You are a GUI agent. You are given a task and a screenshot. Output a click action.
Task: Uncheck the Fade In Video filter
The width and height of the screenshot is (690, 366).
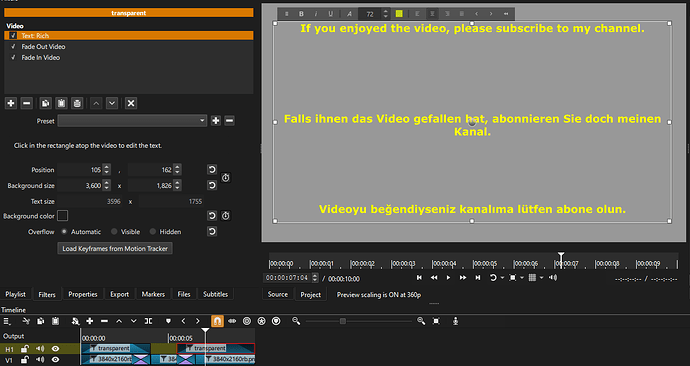(13, 58)
